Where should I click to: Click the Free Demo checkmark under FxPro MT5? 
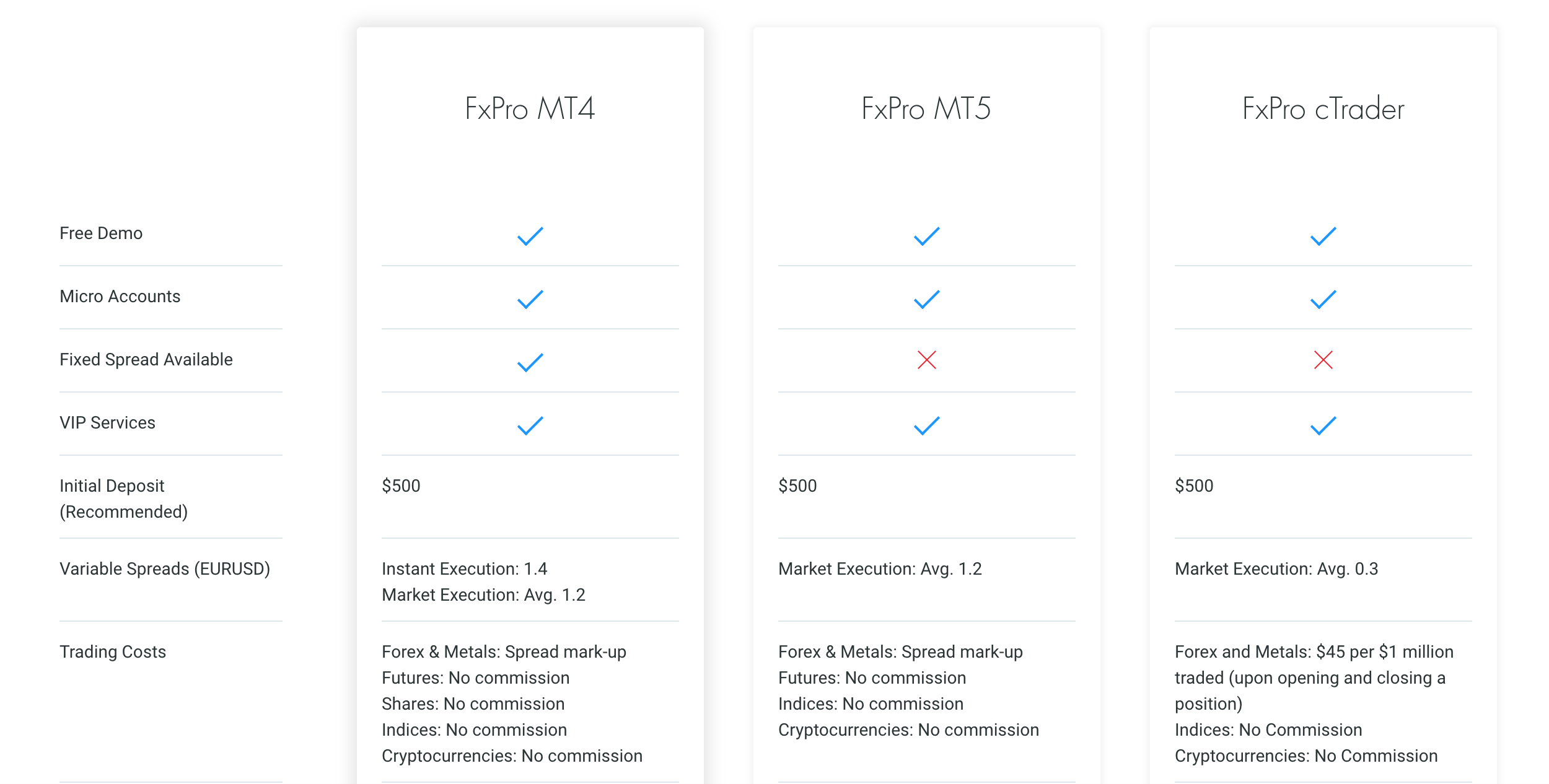coord(927,236)
